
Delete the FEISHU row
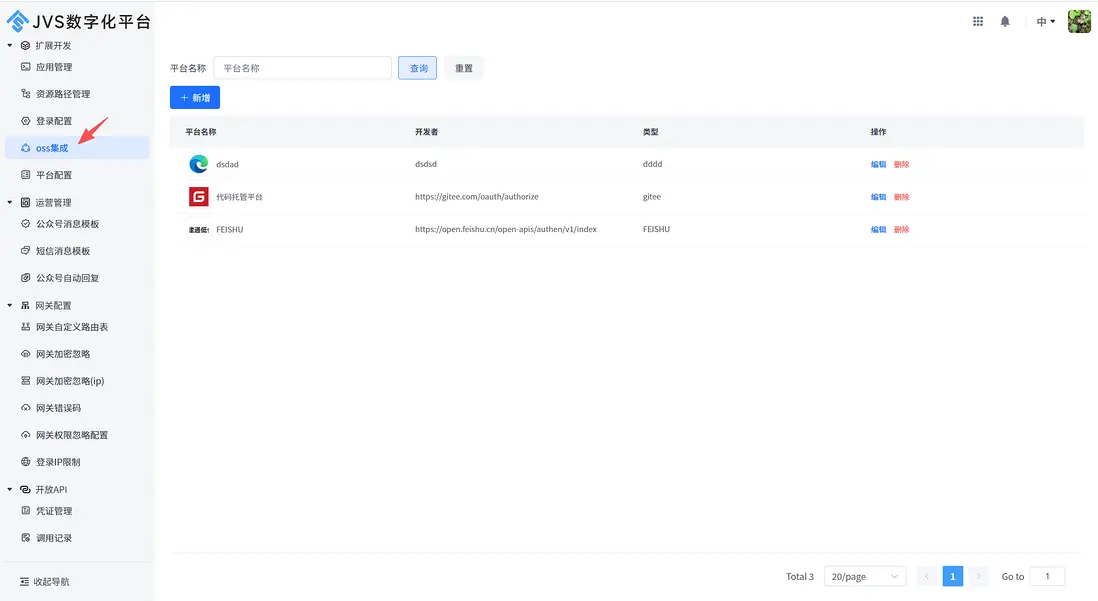coord(901,230)
